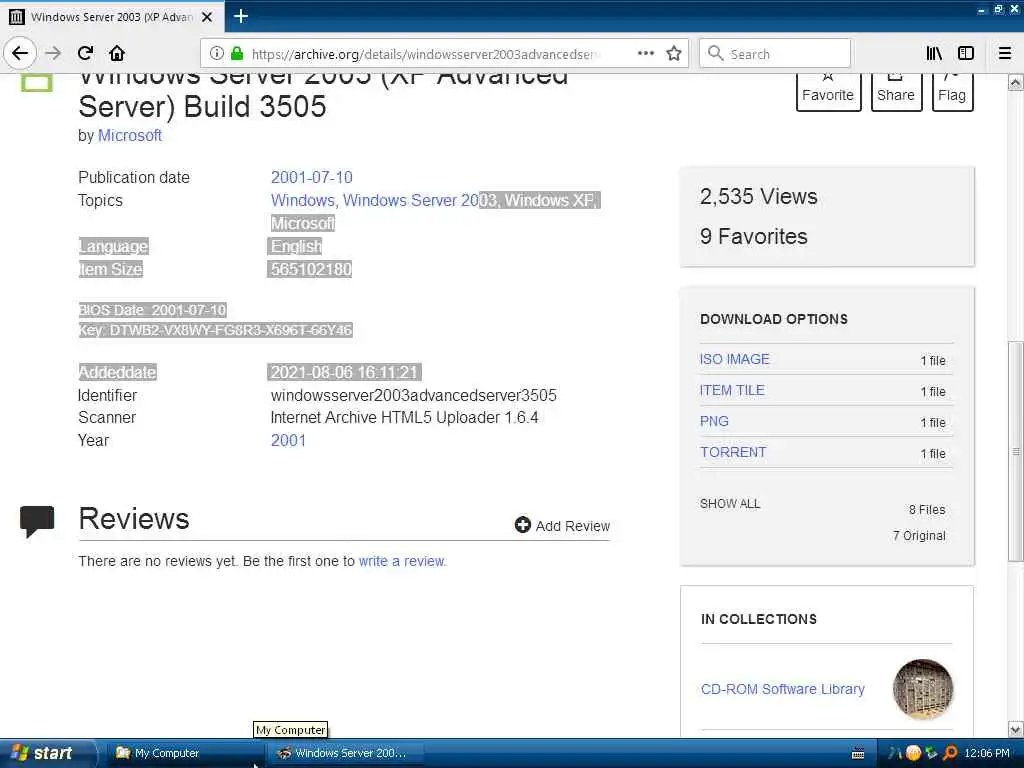
Task: Click the 'Internet Archive HTML5 Uploader 1.6.4' text
Action: (404, 417)
